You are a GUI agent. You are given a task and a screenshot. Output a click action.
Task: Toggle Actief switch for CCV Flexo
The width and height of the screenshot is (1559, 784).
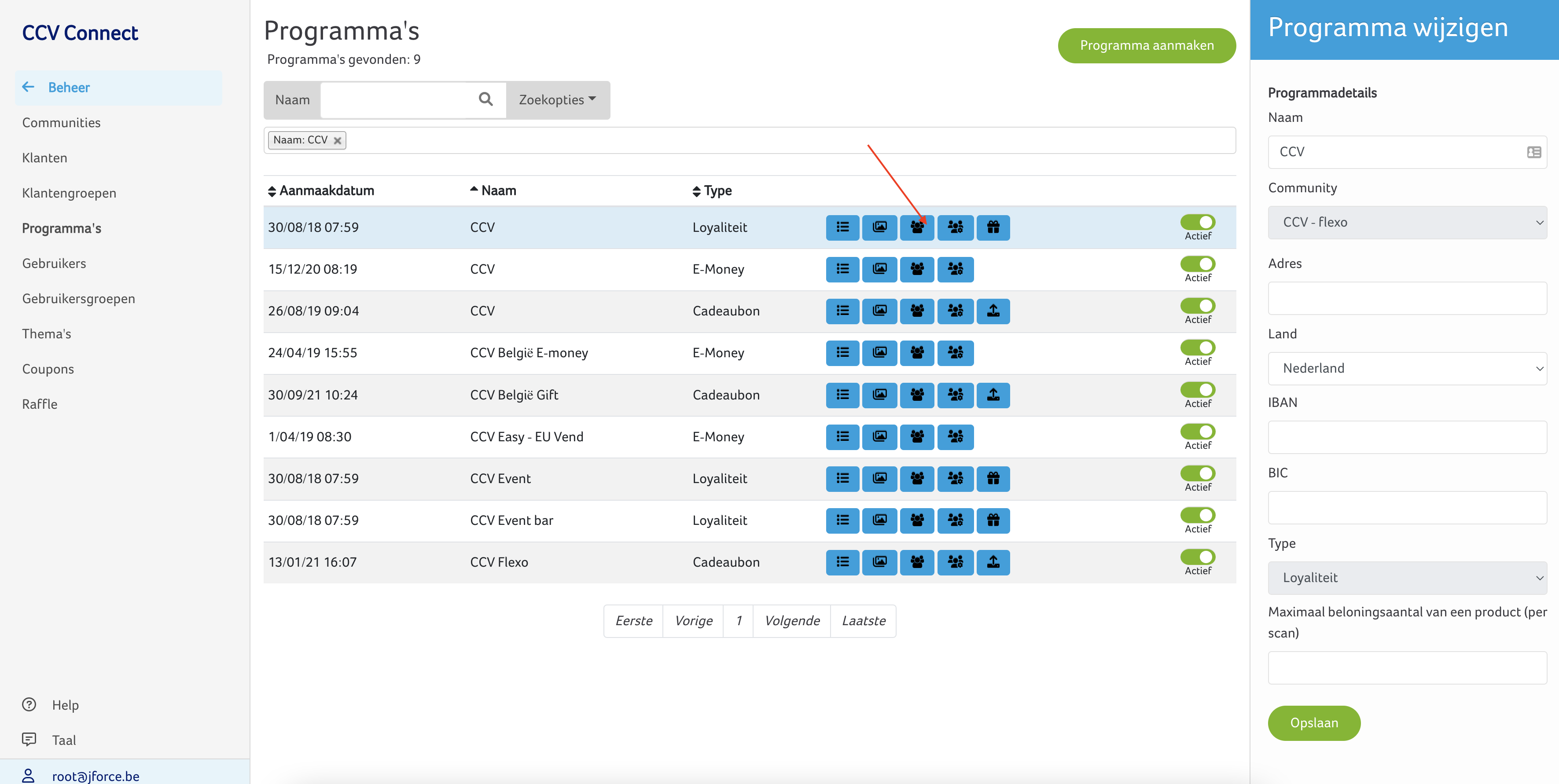pyautogui.click(x=1197, y=557)
